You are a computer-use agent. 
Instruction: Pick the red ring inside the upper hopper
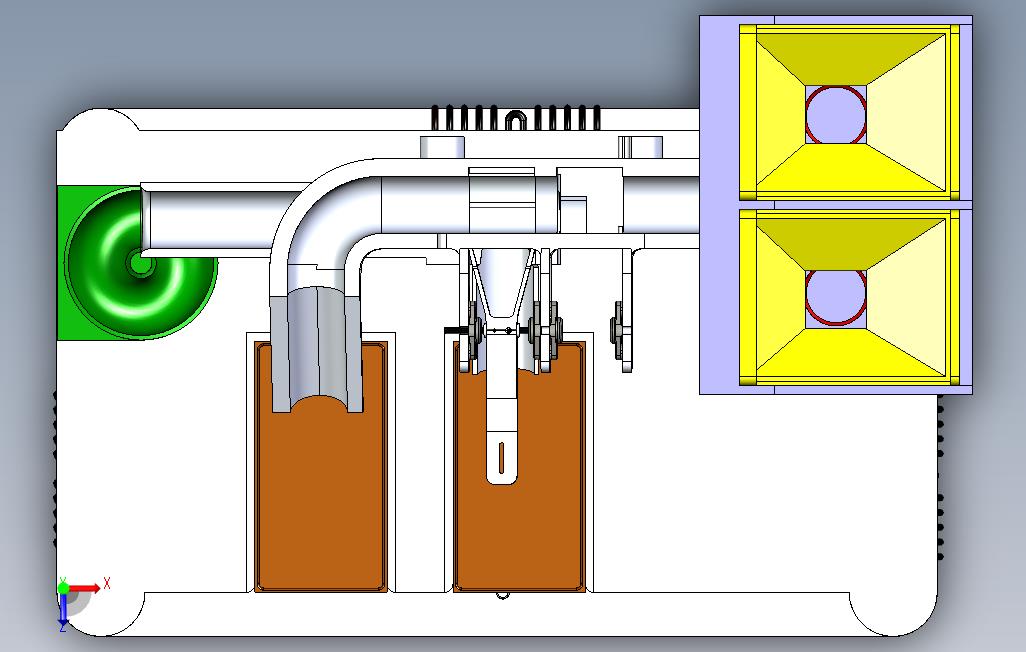tap(836, 115)
